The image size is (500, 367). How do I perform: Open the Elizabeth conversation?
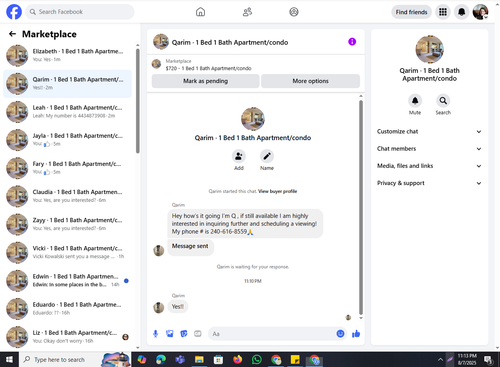tap(67, 55)
